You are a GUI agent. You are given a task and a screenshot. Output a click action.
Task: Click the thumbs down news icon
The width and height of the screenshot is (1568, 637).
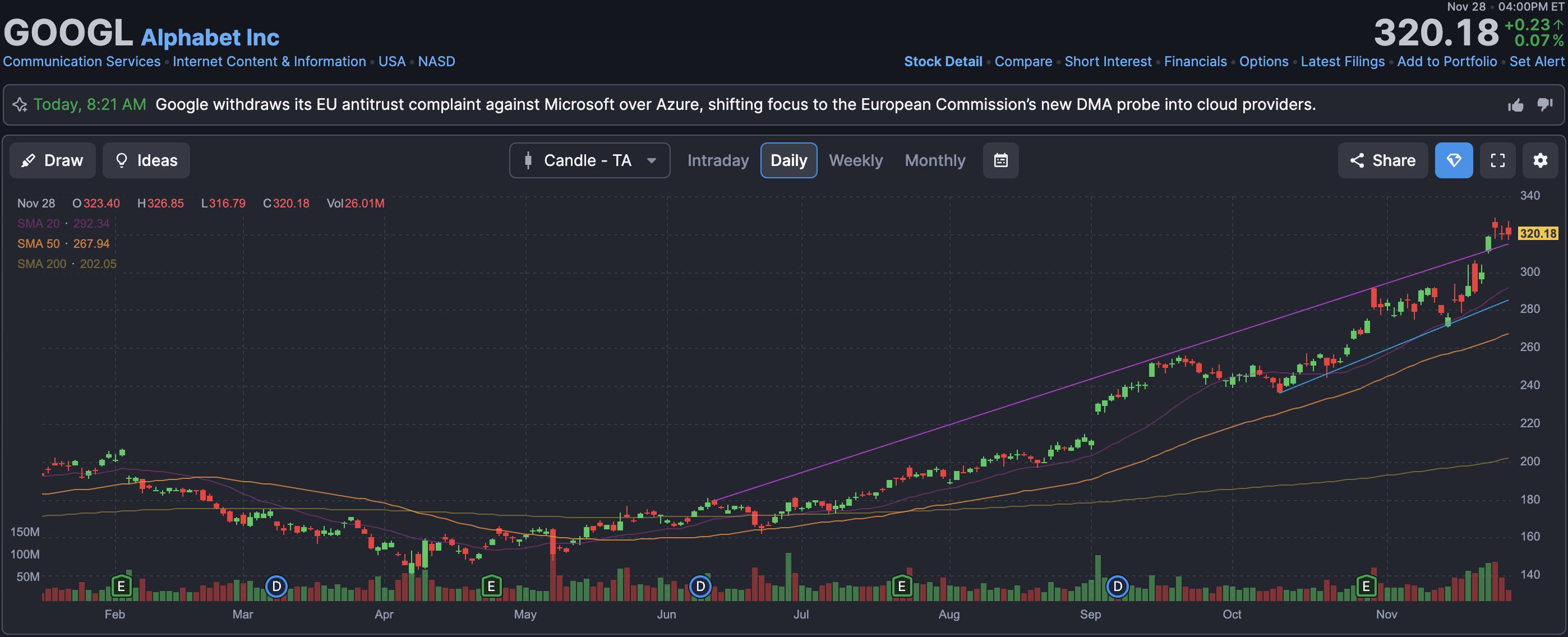tap(1544, 105)
